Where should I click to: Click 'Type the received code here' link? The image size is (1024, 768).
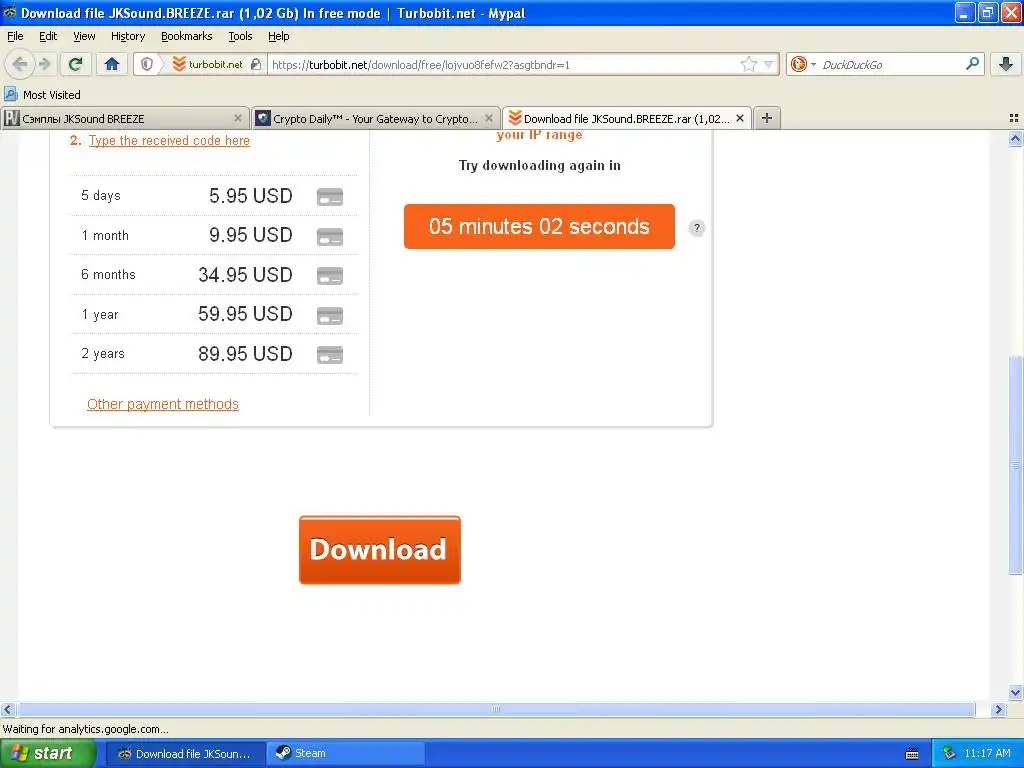169,140
